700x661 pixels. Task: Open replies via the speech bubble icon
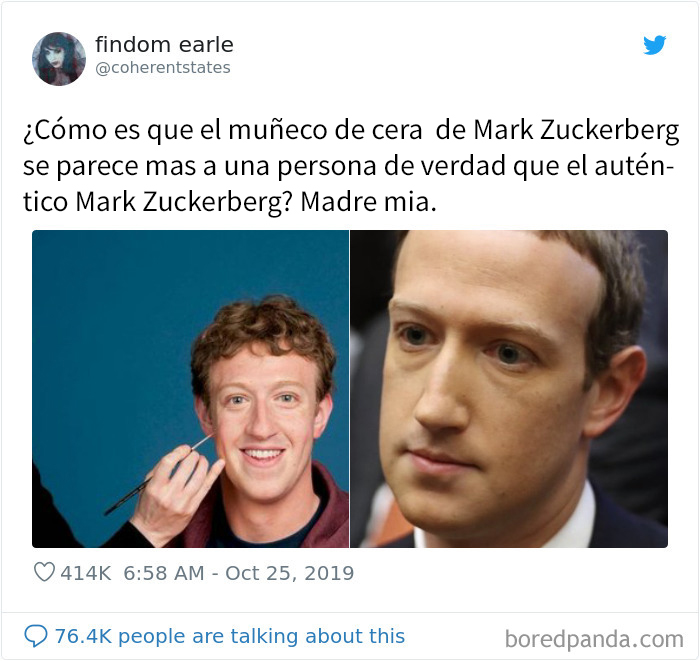click(36, 636)
